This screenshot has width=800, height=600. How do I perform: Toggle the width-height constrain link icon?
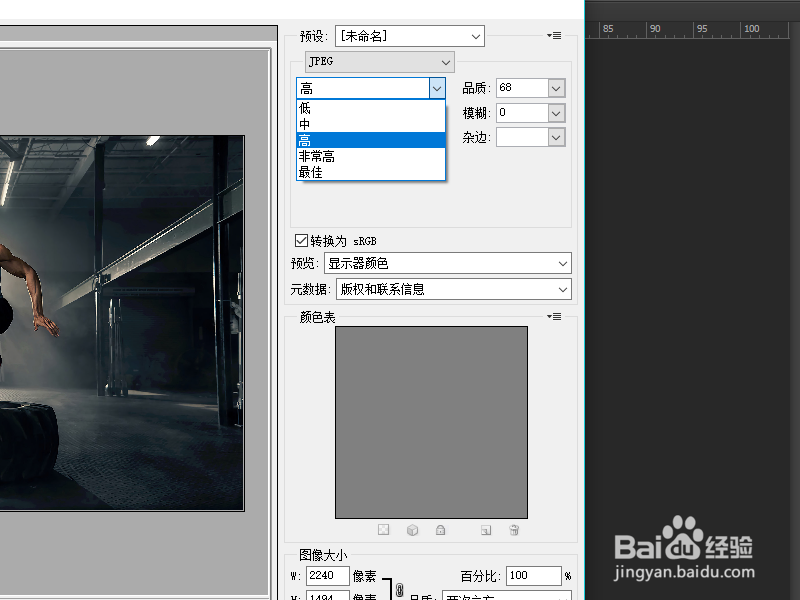pos(399,590)
